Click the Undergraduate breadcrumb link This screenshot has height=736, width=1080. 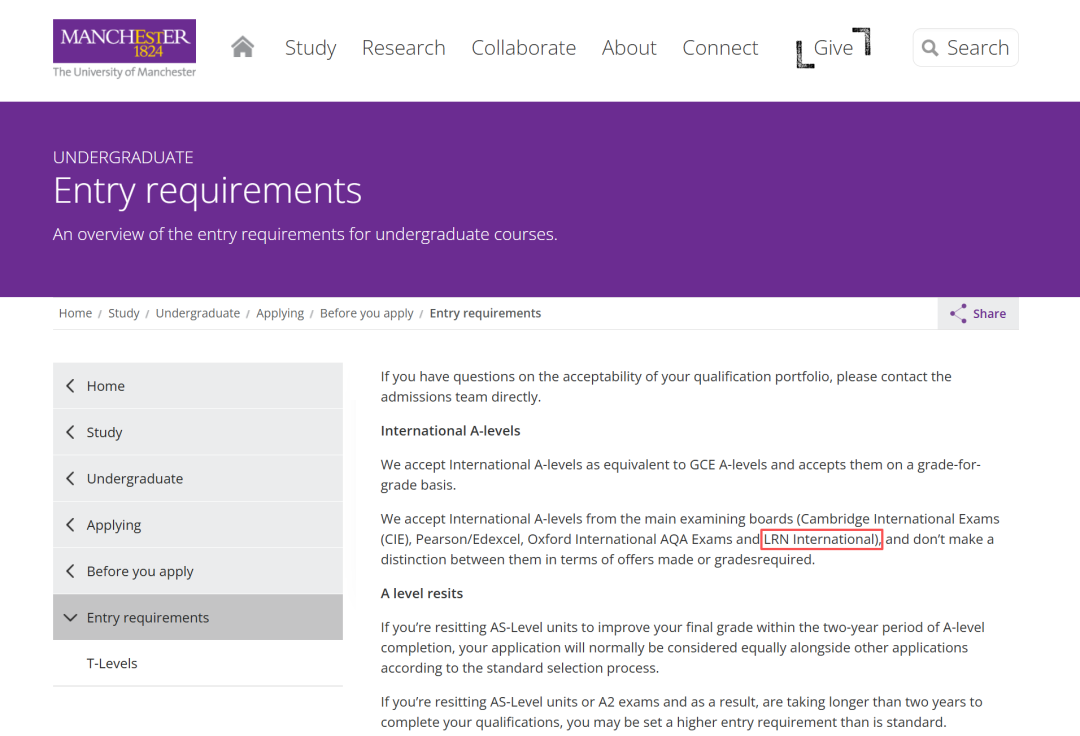[x=198, y=313]
